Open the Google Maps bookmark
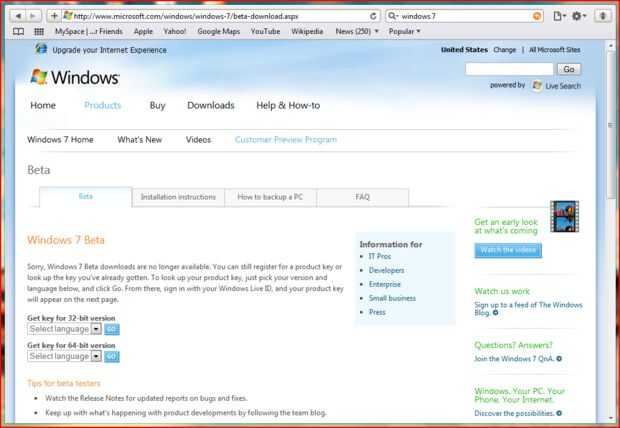 tap(219, 31)
